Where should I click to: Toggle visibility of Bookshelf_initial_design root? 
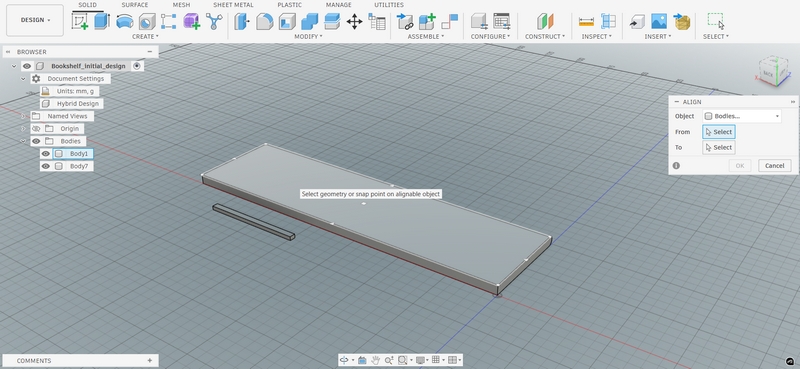(x=27, y=66)
